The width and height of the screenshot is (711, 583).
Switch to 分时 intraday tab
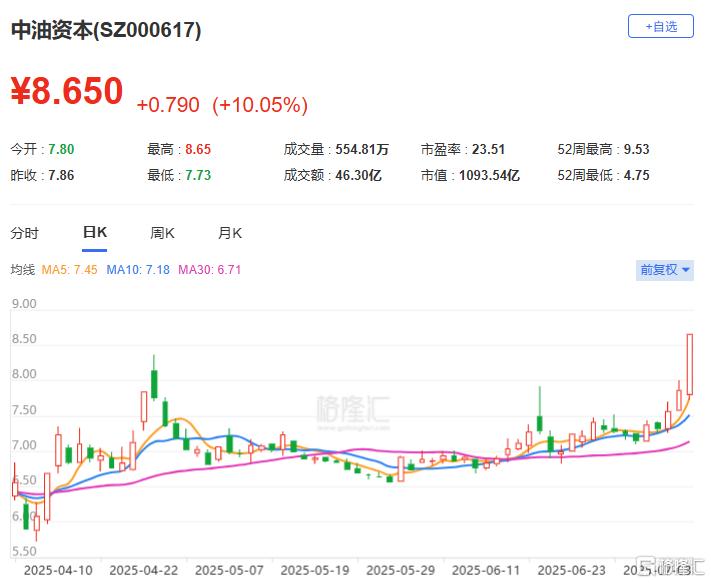pos(24,233)
